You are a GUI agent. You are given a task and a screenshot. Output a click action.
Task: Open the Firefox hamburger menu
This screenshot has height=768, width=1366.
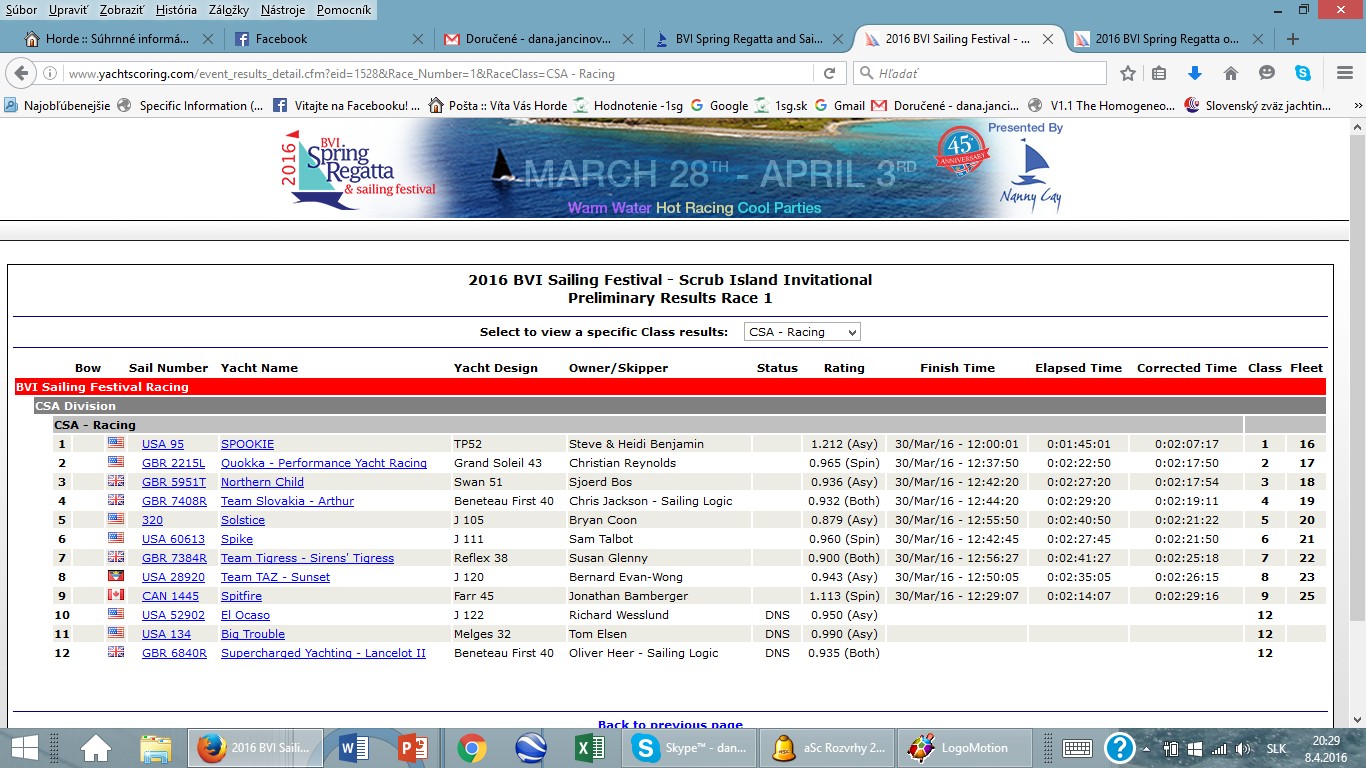[1345, 73]
